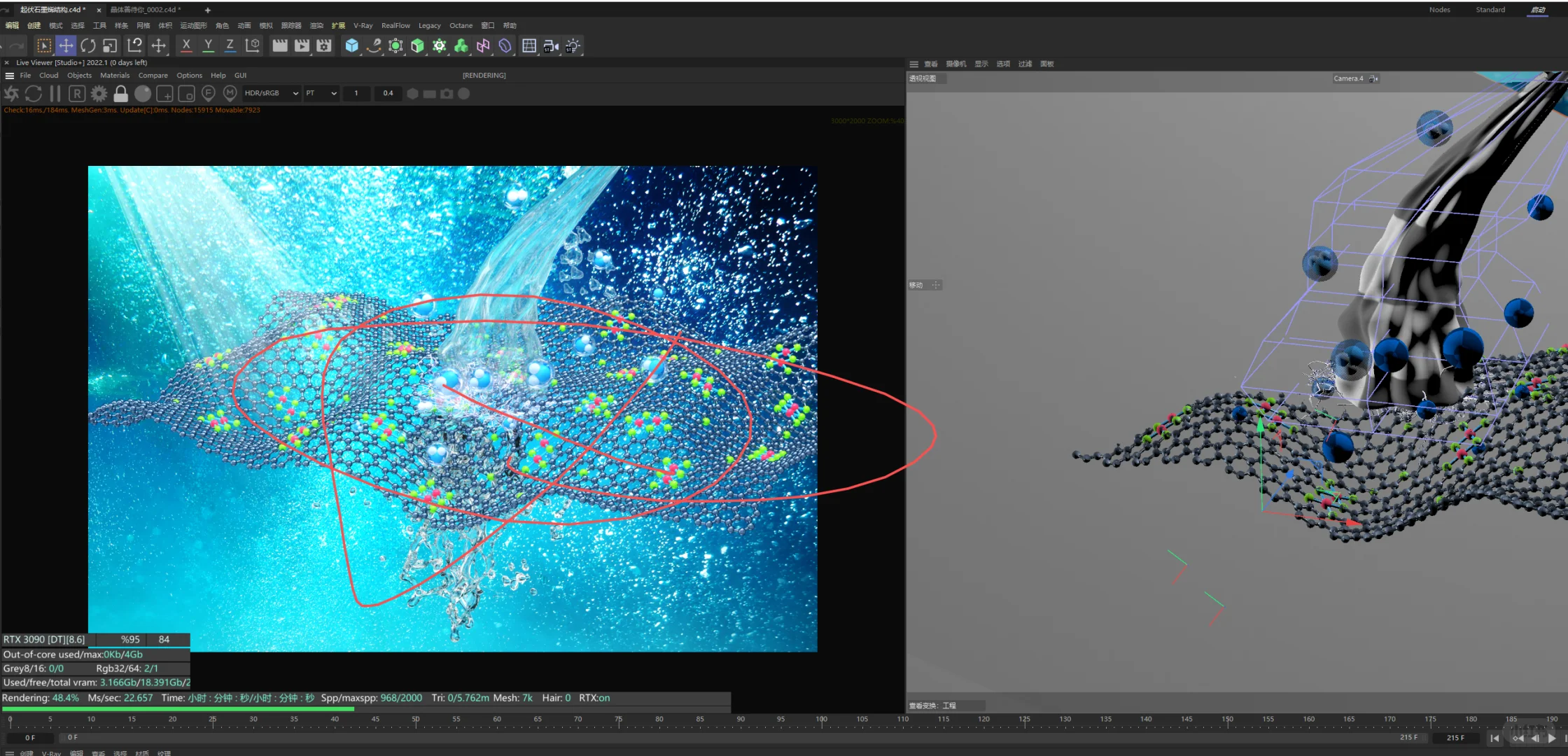Click the Cloner MoGraph icon
Image resolution: width=1568 pixels, height=756 pixels.
coord(461,45)
